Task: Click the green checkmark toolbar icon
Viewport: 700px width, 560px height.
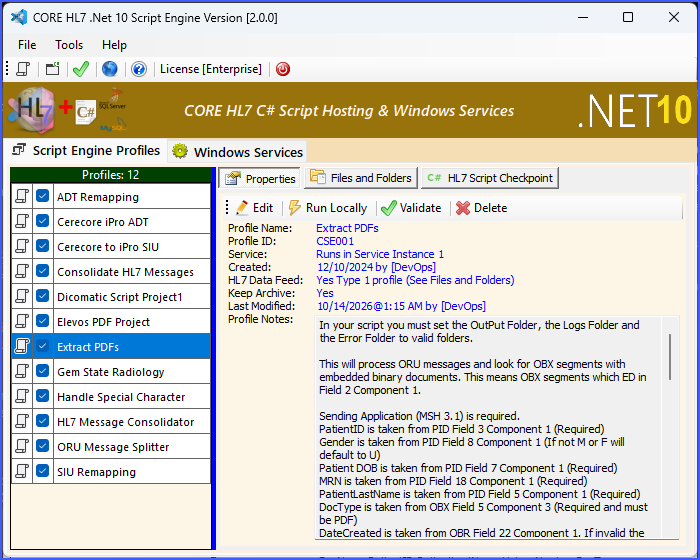Action: [81, 69]
